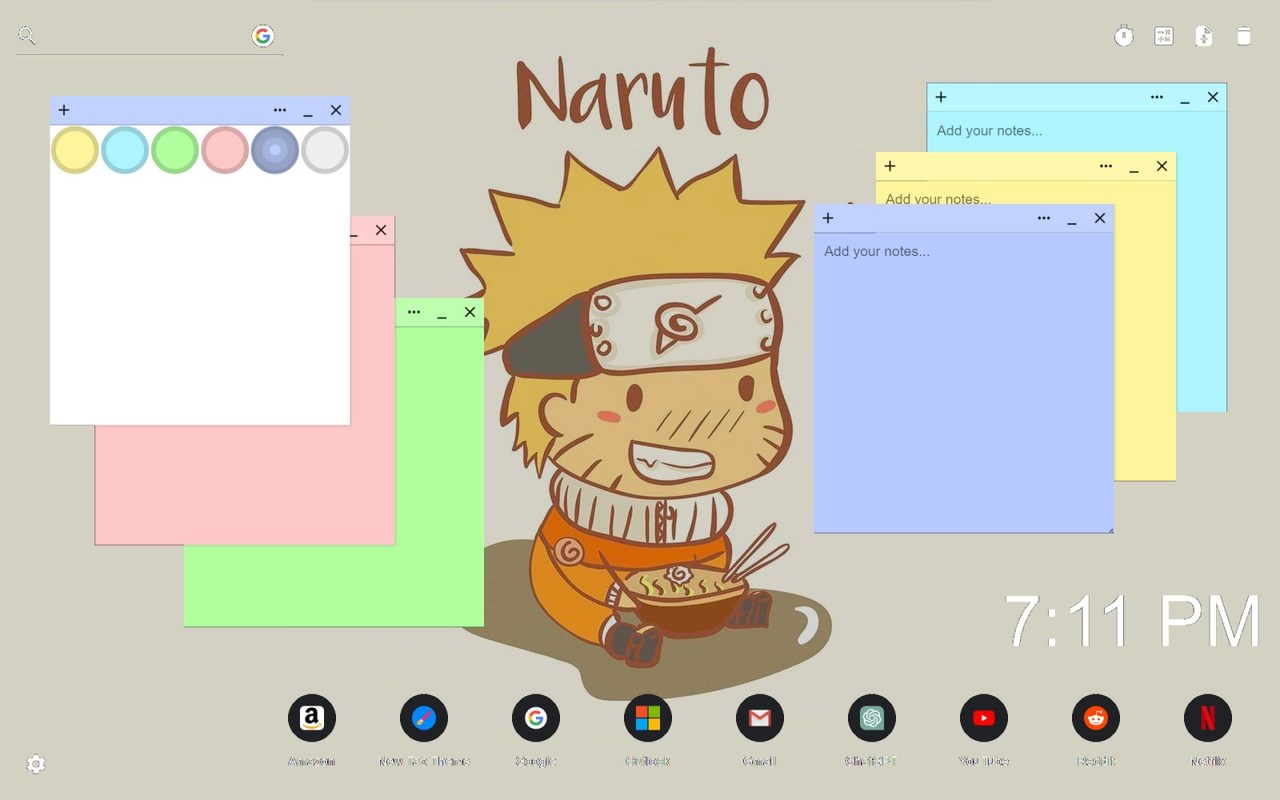Viewport: 1280px width, 800px height.
Task: Open the stopwatch timer tool
Action: (1124, 36)
